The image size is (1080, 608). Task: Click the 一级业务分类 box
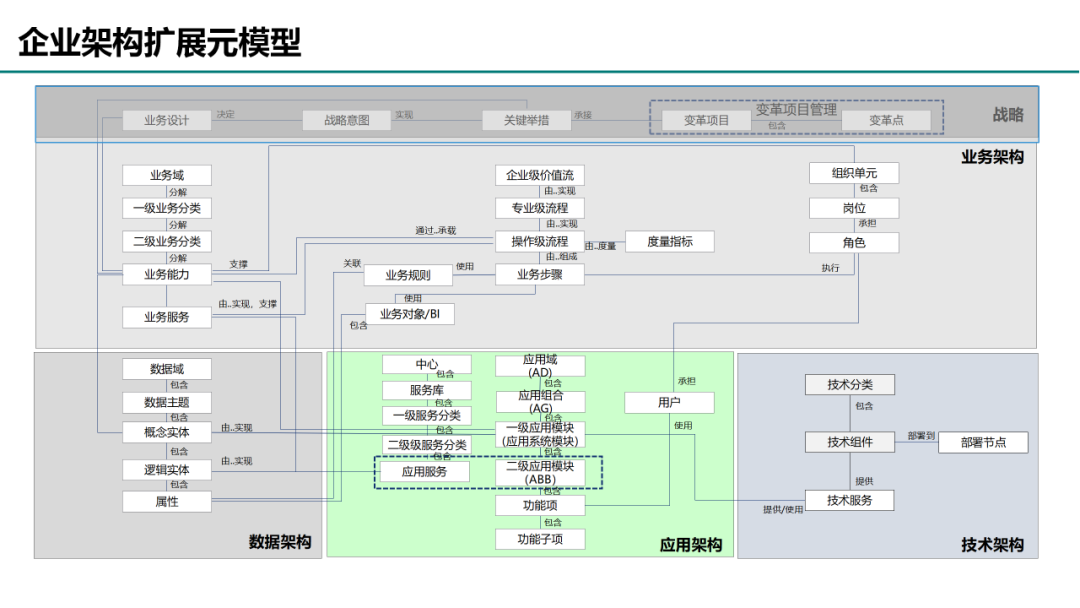pyautogui.click(x=167, y=208)
